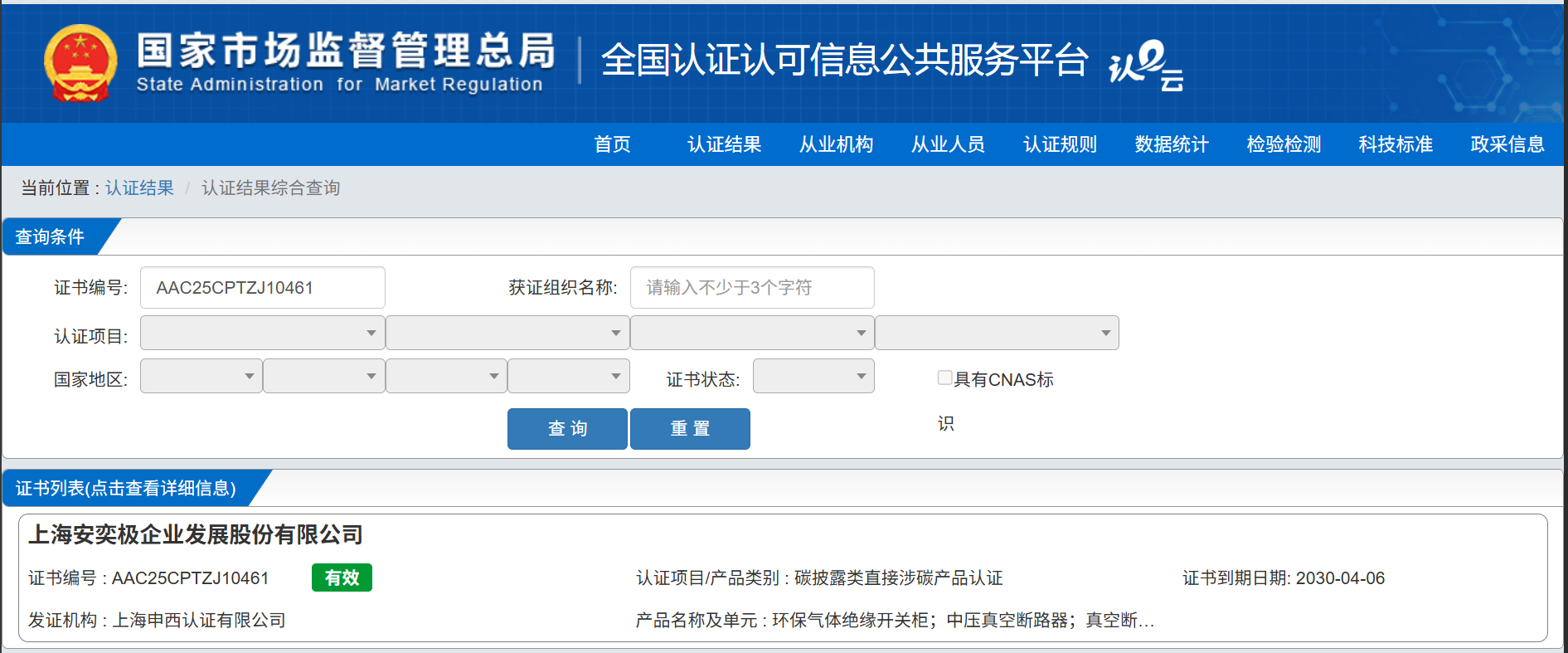Viewport: 1568px width, 653px height.
Task: Click the 产品名称及单元 text in the result
Action: pyautogui.click(x=895, y=621)
